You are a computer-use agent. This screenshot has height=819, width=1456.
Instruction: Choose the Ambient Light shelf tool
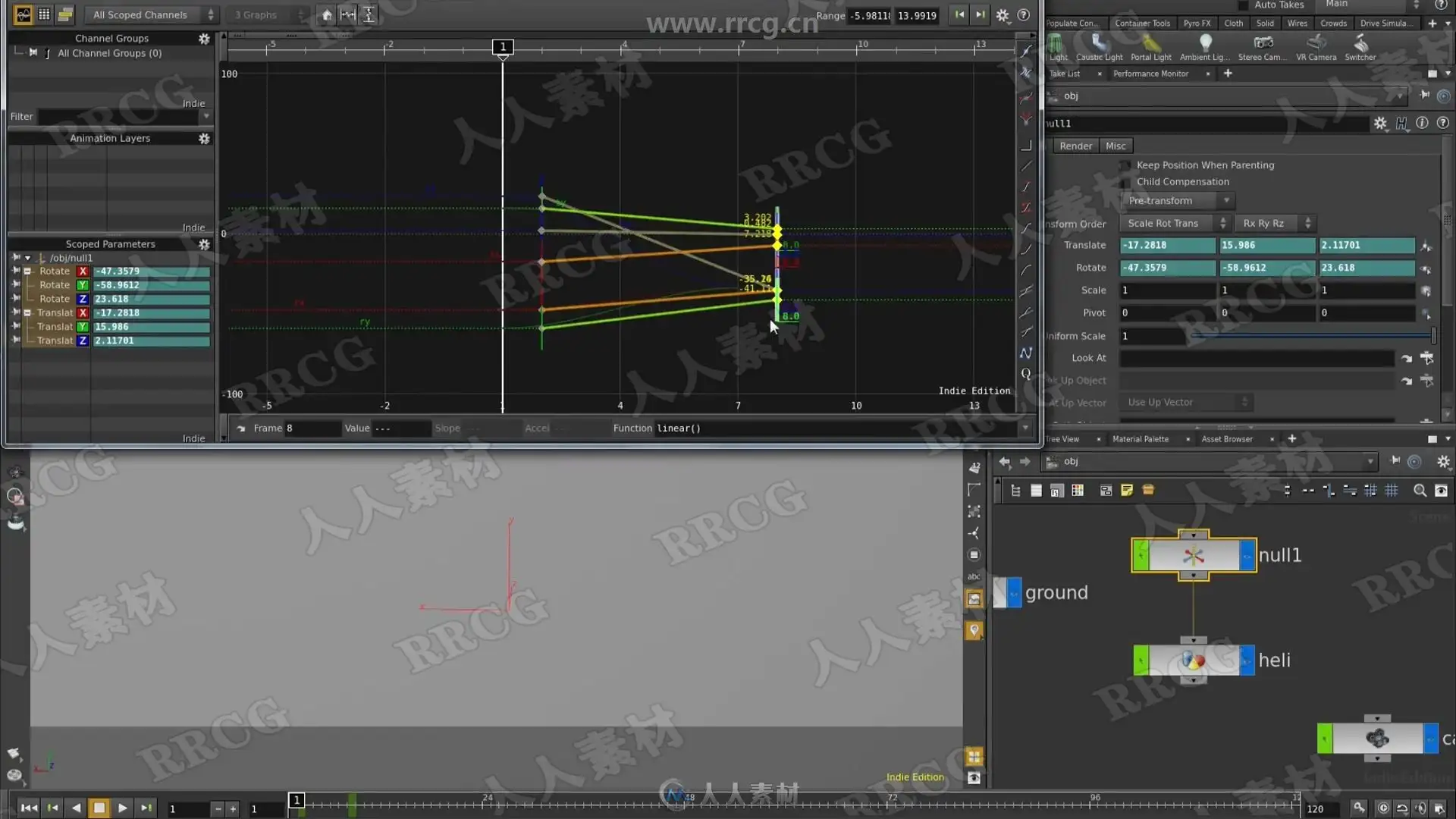1204,47
